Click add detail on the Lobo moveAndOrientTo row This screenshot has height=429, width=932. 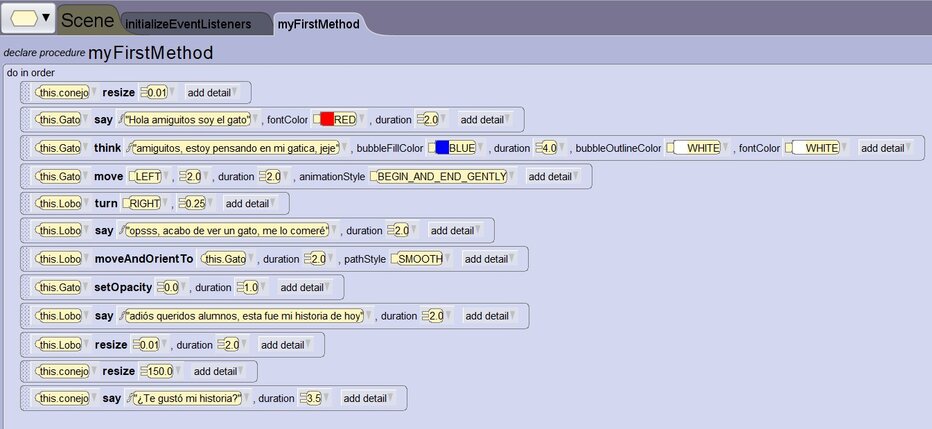pyautogui.click(x=488, y=259)
